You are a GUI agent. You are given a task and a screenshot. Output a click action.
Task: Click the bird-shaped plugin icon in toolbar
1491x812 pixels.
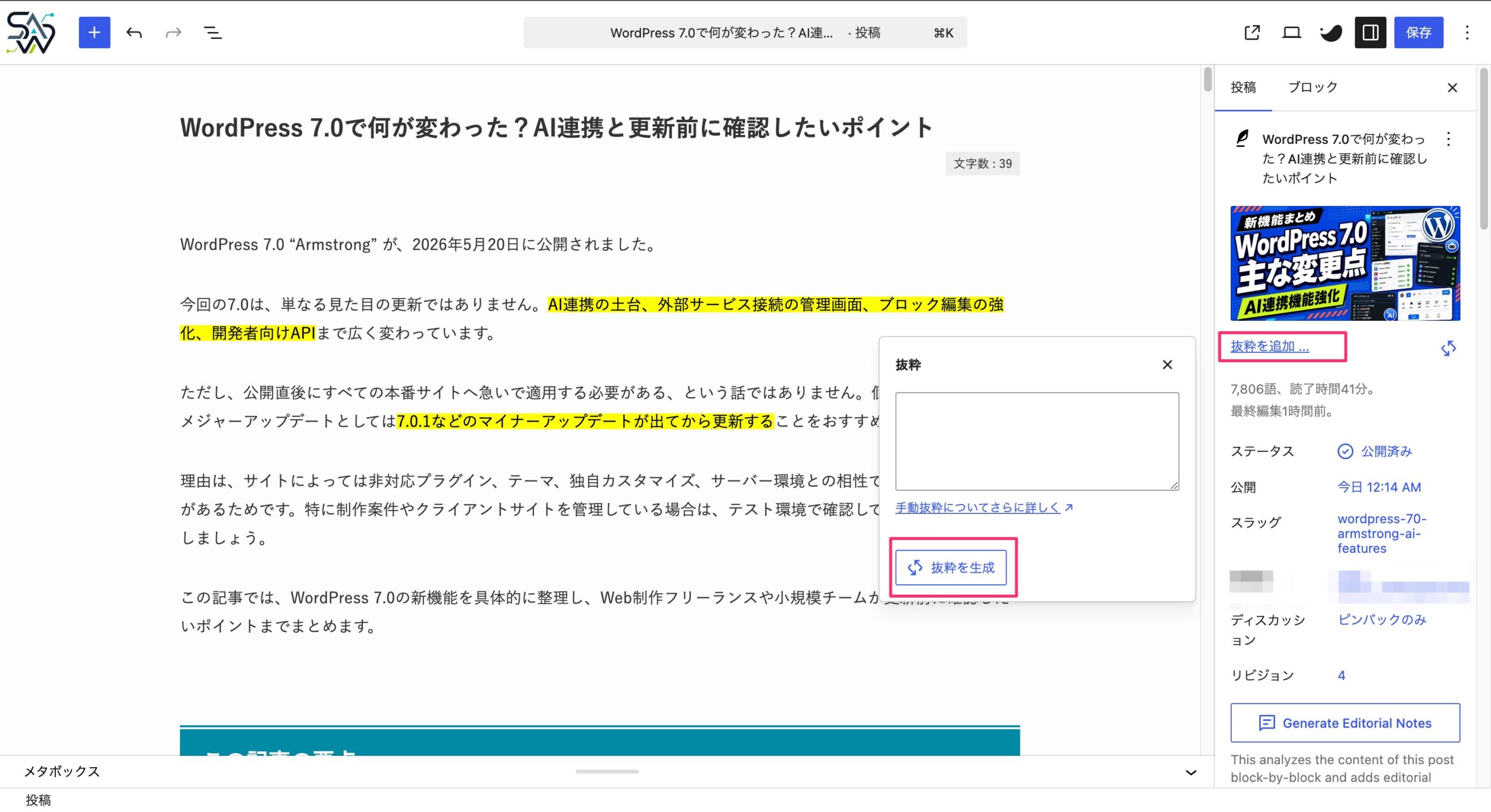tap(1331, 33)
